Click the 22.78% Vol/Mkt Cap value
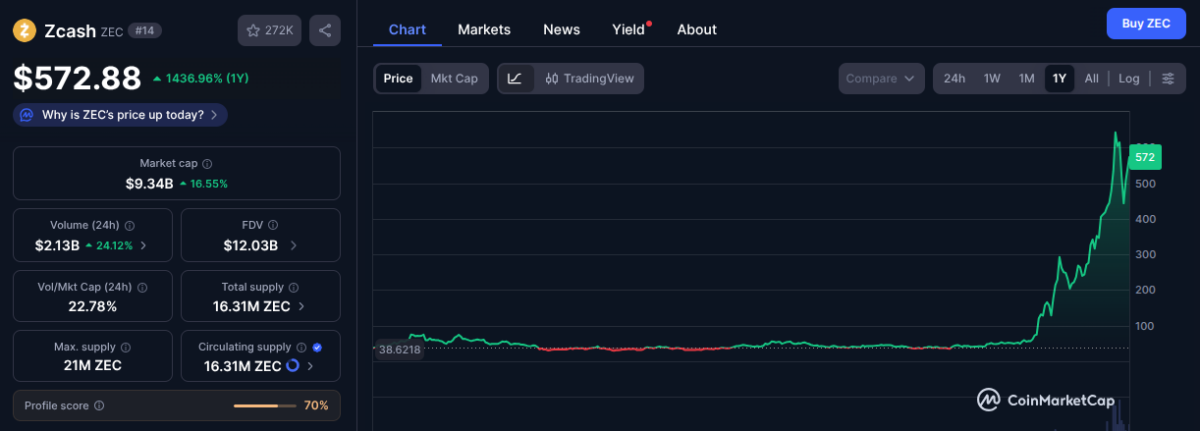Screen dimensions: 1200x431 click(x=92, y=306)
